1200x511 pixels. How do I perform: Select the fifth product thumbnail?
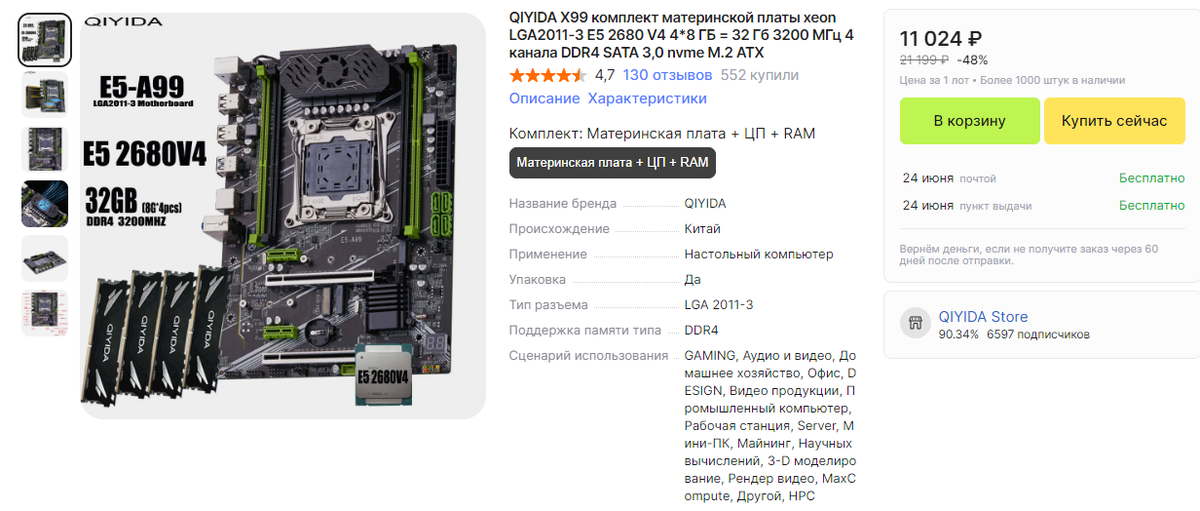(45, 258)
